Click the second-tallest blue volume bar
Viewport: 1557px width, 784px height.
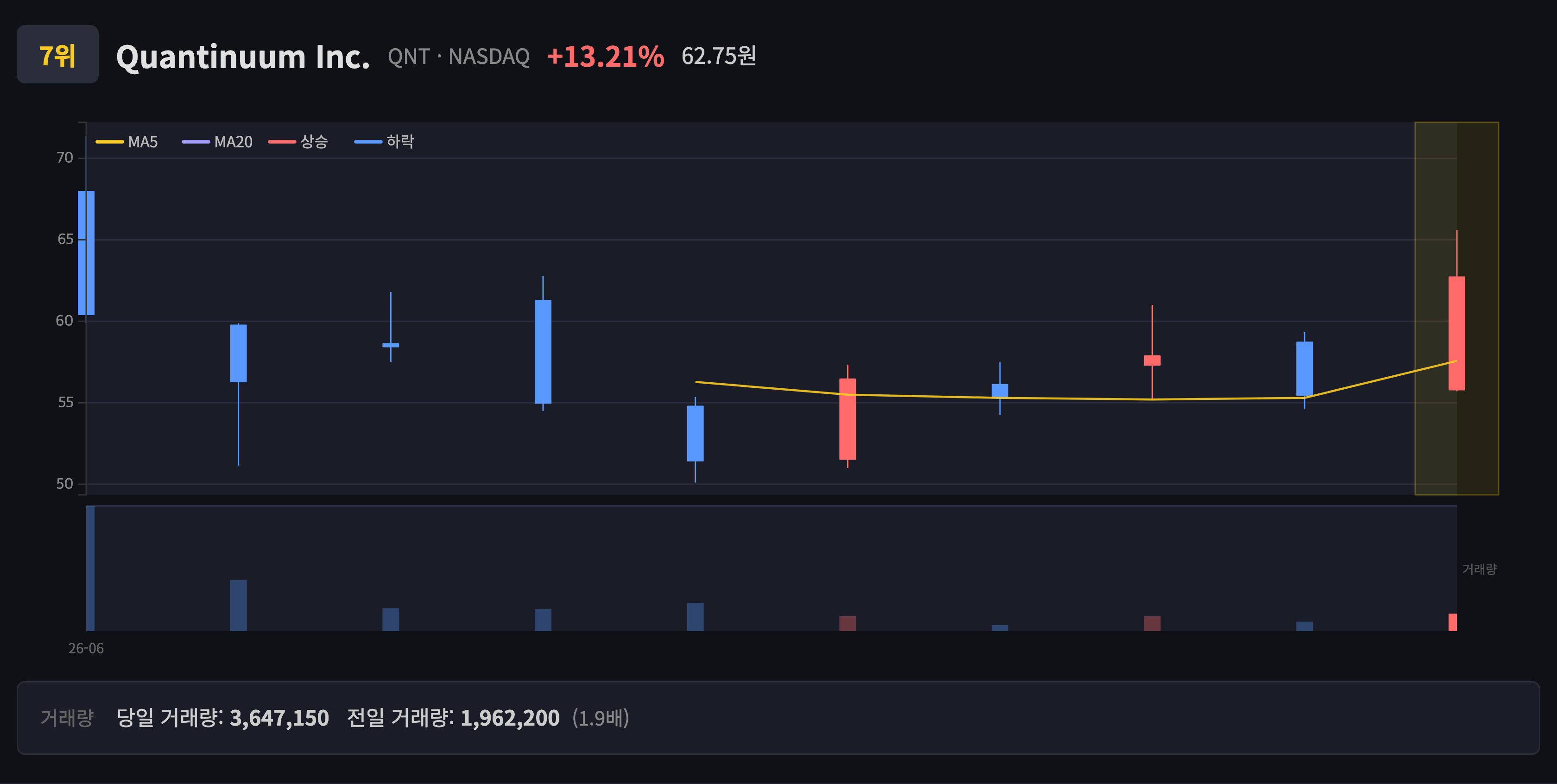tap(238, 606)
